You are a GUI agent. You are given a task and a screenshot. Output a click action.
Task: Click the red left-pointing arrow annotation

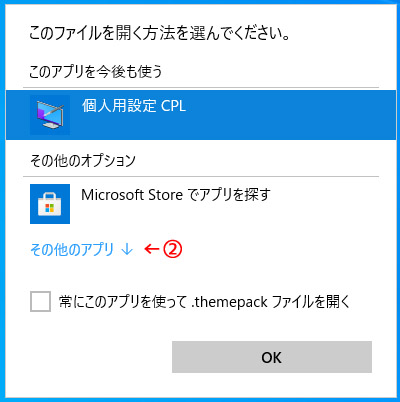(x=152, y=249)
